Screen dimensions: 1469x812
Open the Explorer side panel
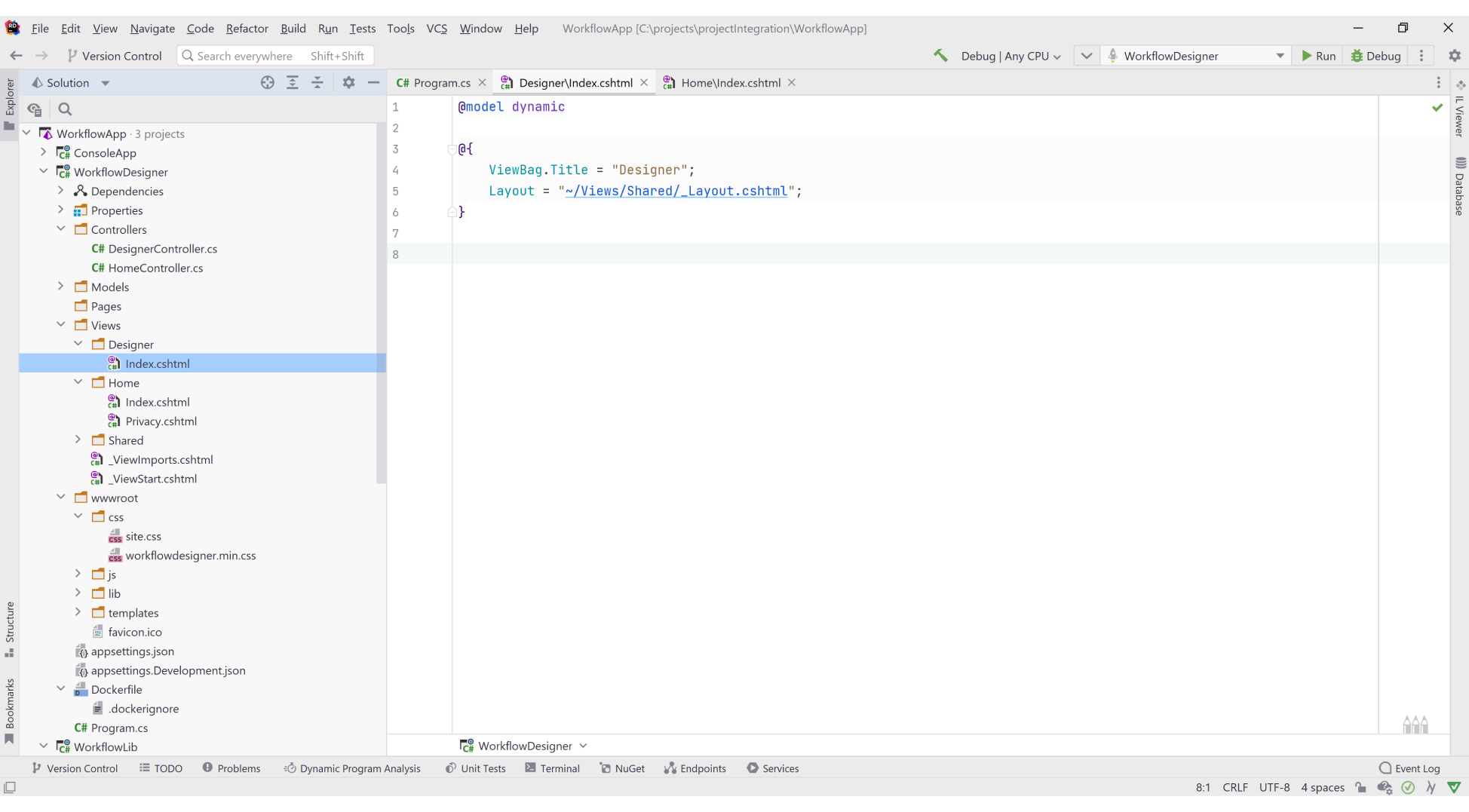coord(10,103)
